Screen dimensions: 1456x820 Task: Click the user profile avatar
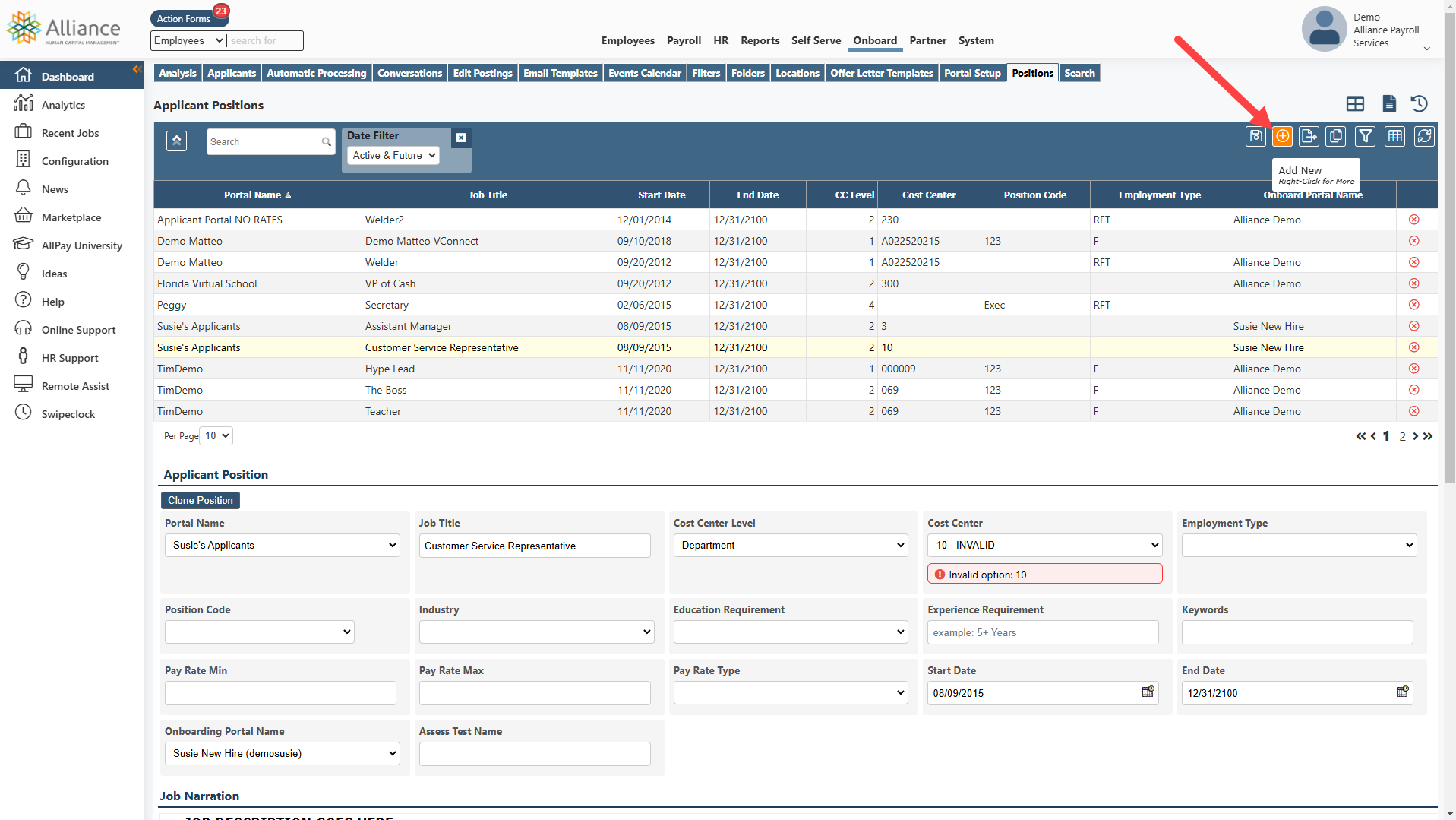(x=1324, y=29)
